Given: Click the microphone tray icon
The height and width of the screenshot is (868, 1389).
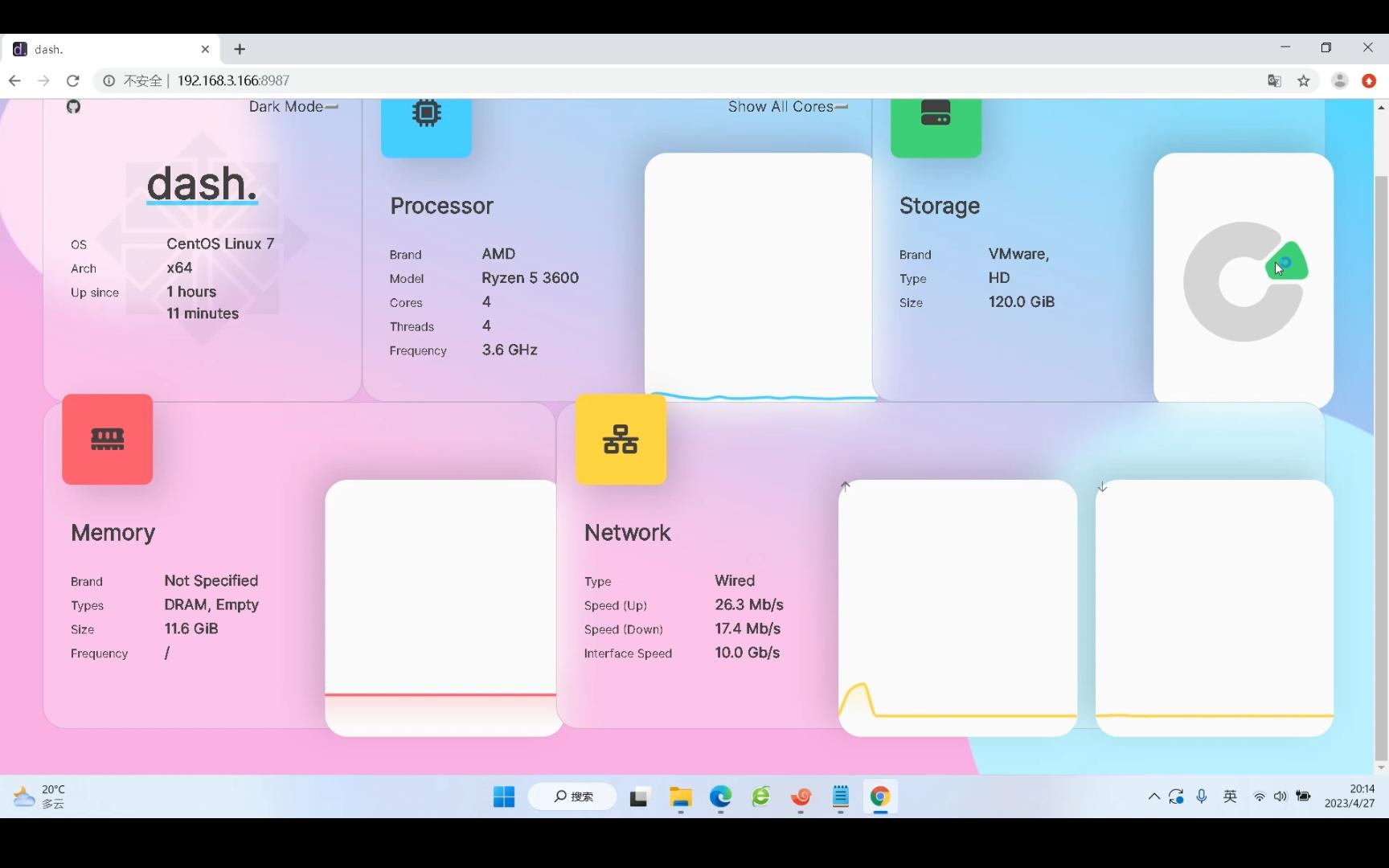Looking at the screenshot, I should point(1202,796).
